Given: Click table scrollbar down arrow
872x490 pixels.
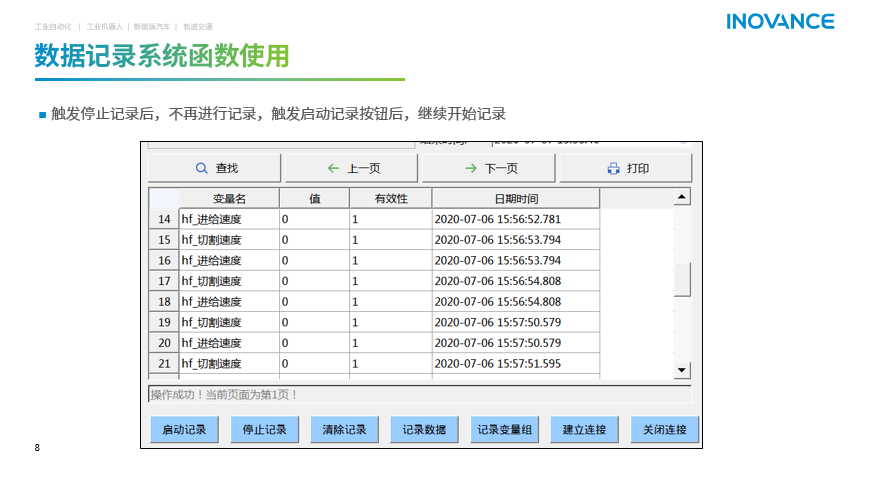Looking at the screenshot, I should click(x=682, y=370).
